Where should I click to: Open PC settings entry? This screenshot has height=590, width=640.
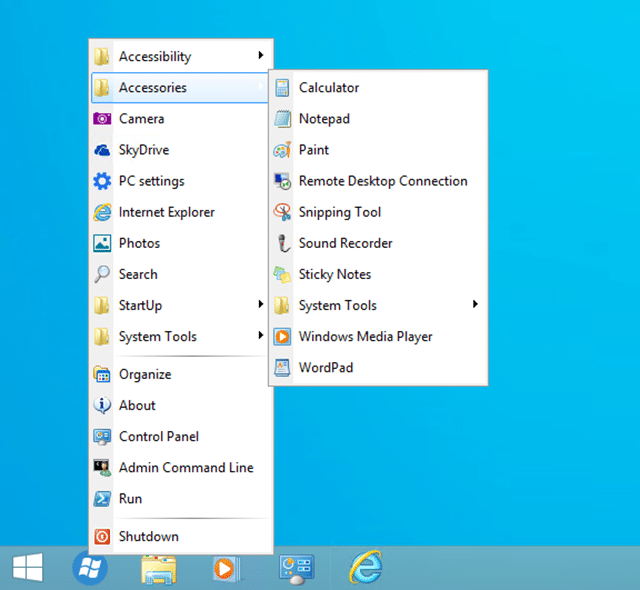coord(151,181)
